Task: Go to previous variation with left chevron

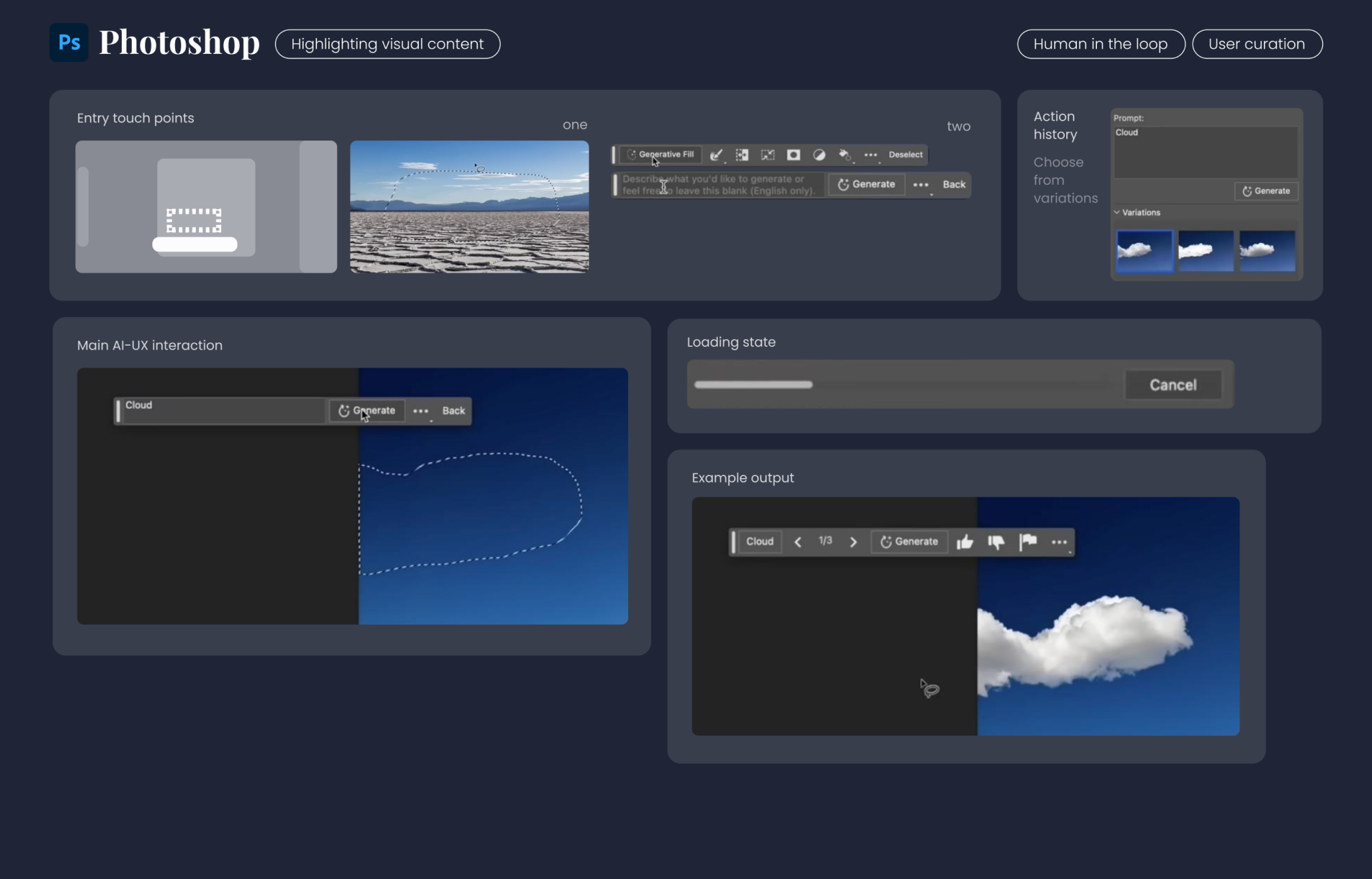Action: [797, 542]
